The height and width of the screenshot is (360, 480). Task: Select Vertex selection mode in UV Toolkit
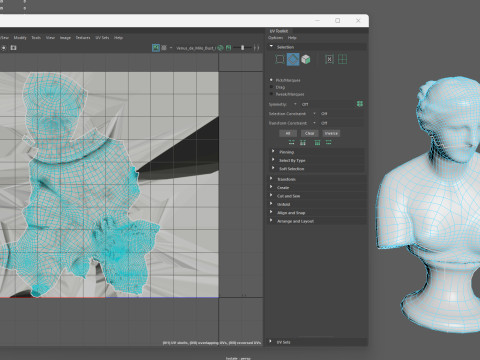point(280,59)
